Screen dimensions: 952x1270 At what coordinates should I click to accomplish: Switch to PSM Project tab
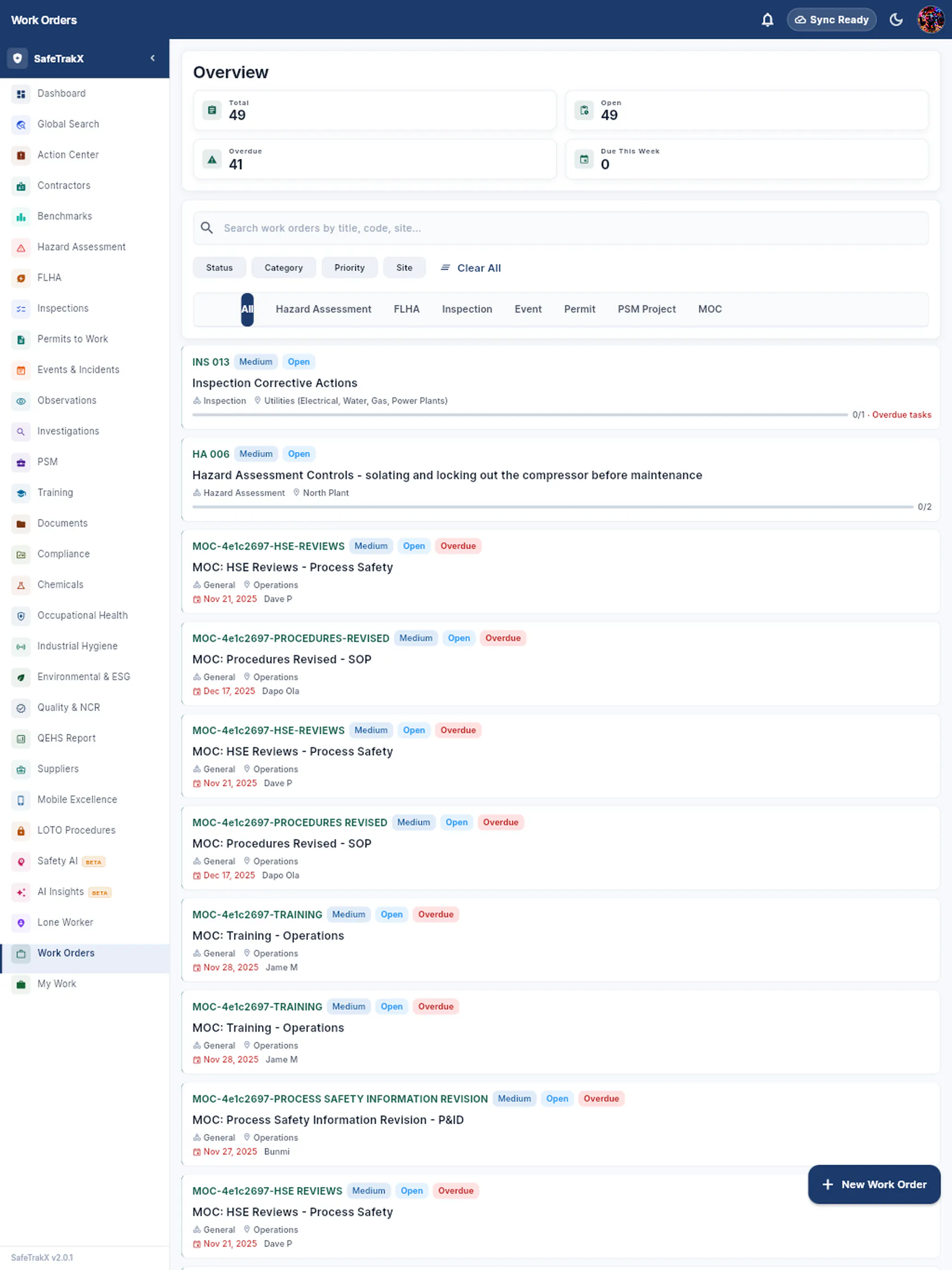pos(647,310)
